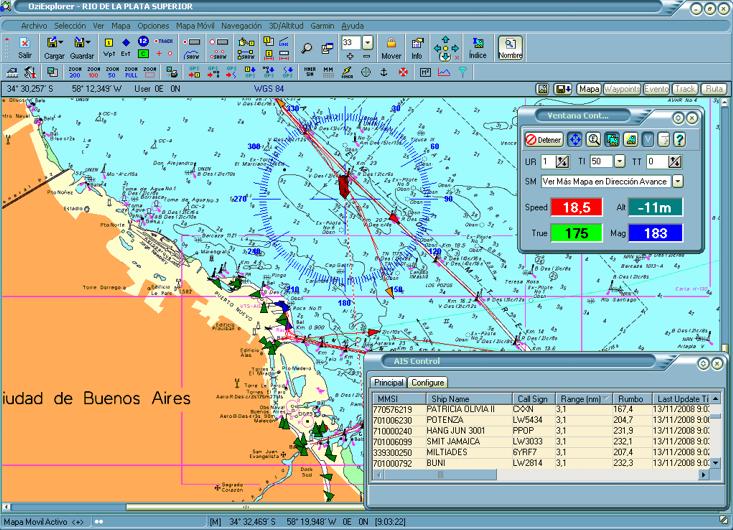Open the Garmin menu
This screenshot has width=733, height=530.
322,26
